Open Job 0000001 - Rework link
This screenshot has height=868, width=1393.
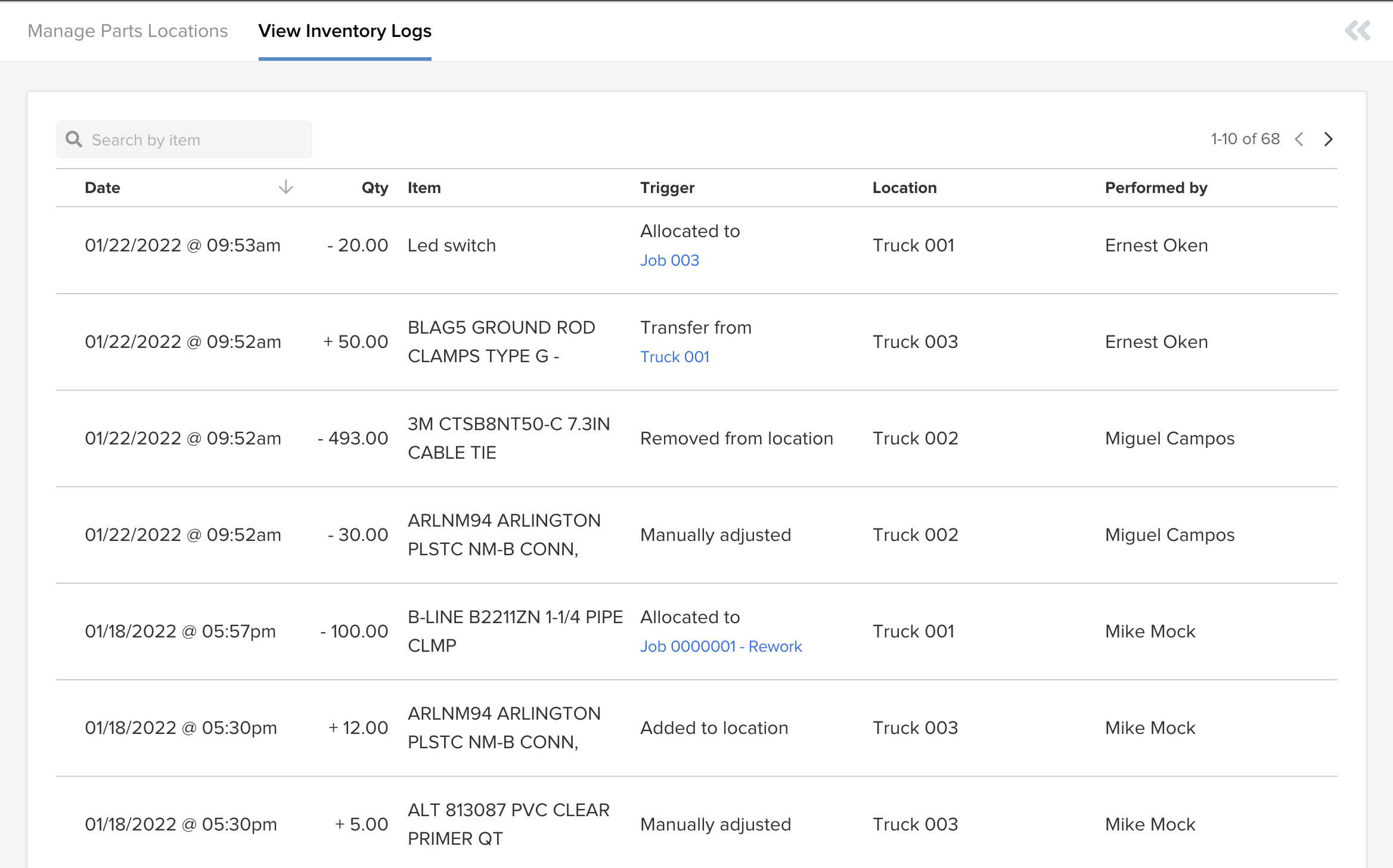pyautogui.click(x=721, y=646)
